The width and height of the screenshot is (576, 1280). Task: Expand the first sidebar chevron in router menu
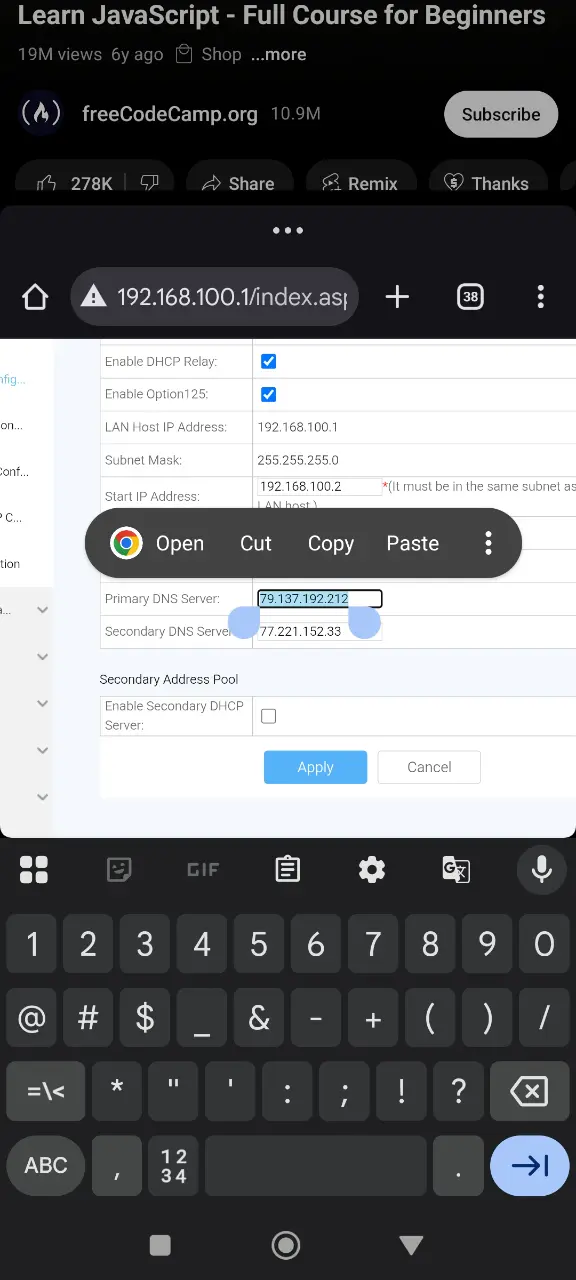tap(42, 609)
